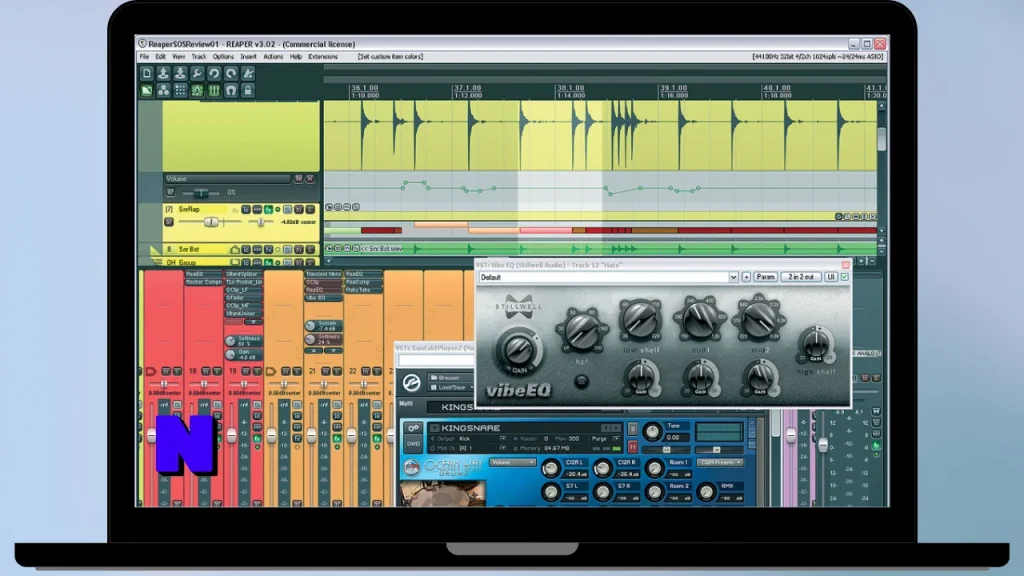
Task: Solo mixer channel 19
Action: [257, 371]
